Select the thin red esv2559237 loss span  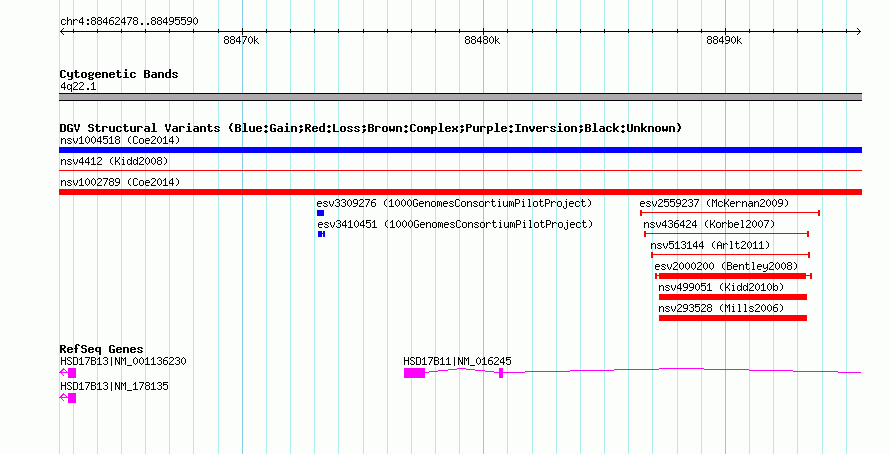[x=730, y=213]
